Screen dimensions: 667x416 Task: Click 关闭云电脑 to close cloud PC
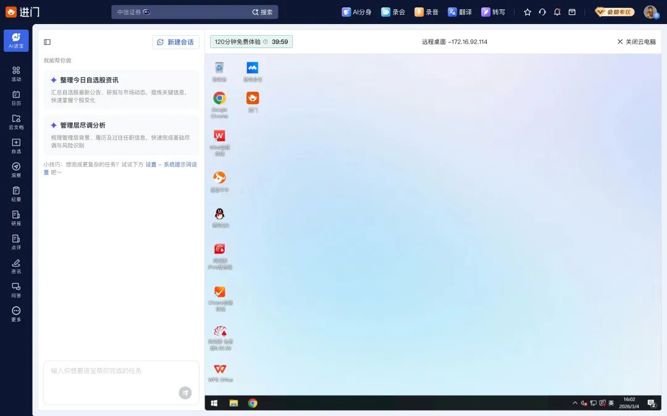coord(636,42)
